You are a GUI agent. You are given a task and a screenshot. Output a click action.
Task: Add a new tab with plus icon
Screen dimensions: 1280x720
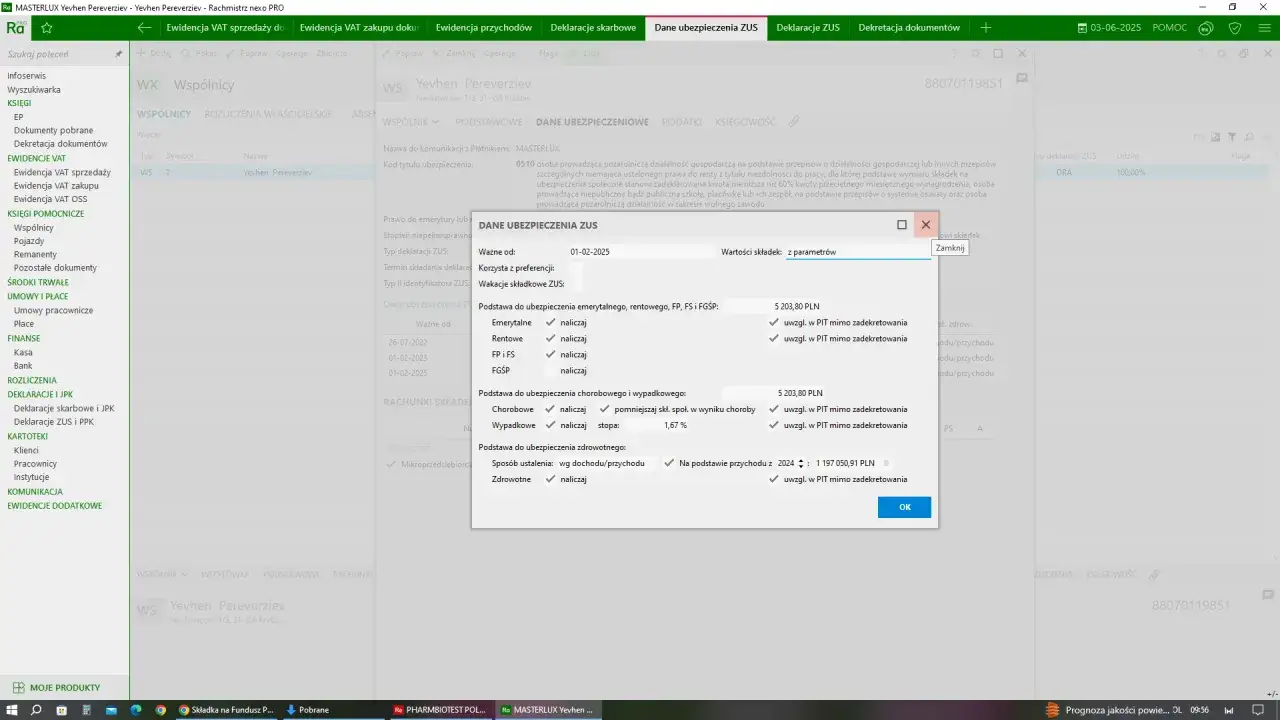(x=986, y=28)
